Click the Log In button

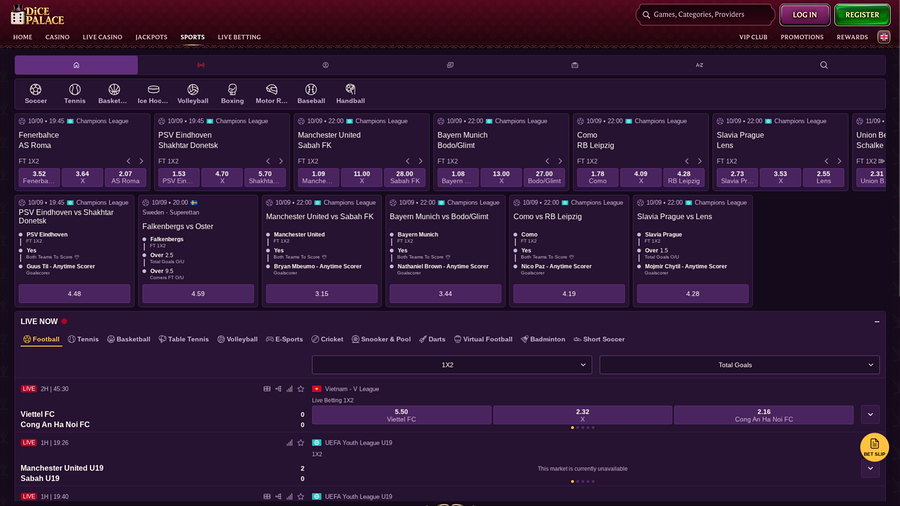805,15
